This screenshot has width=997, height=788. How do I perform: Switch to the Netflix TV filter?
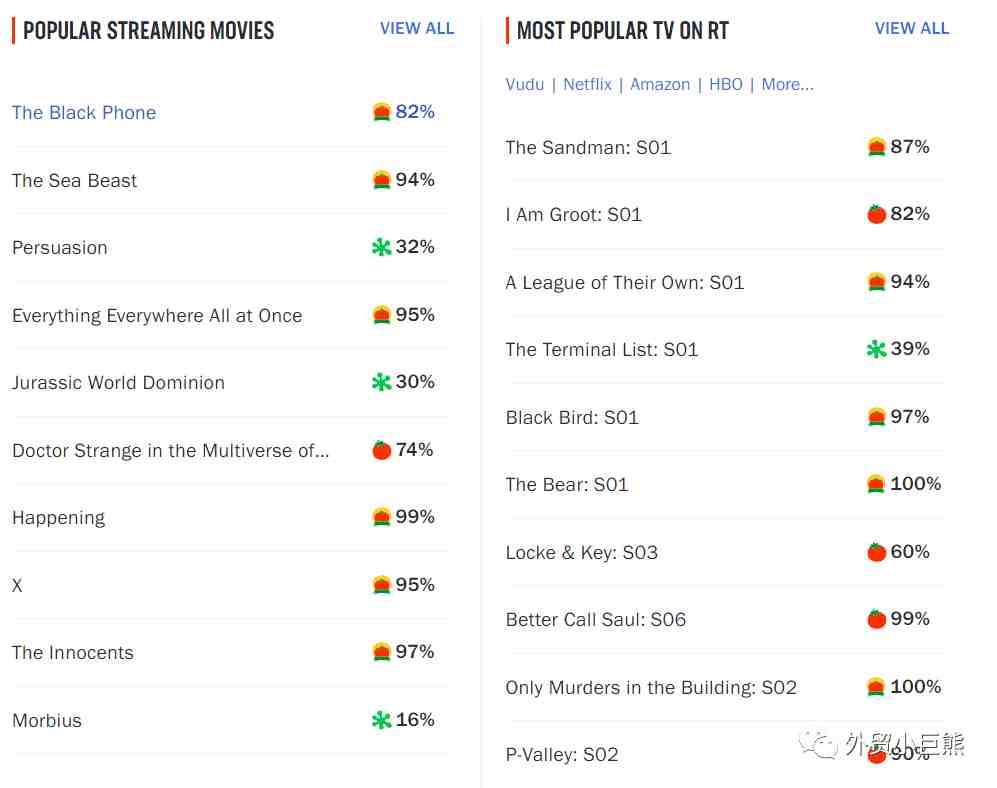(x=587, y=85)
